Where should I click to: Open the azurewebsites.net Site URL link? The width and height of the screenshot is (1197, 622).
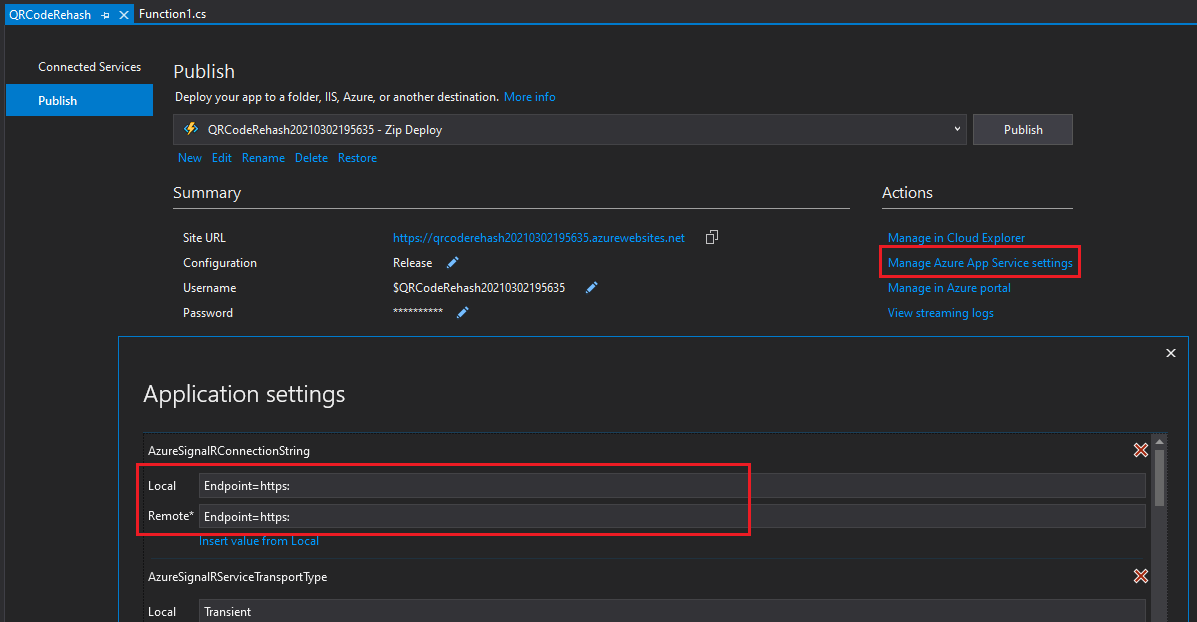click(539, 238)
